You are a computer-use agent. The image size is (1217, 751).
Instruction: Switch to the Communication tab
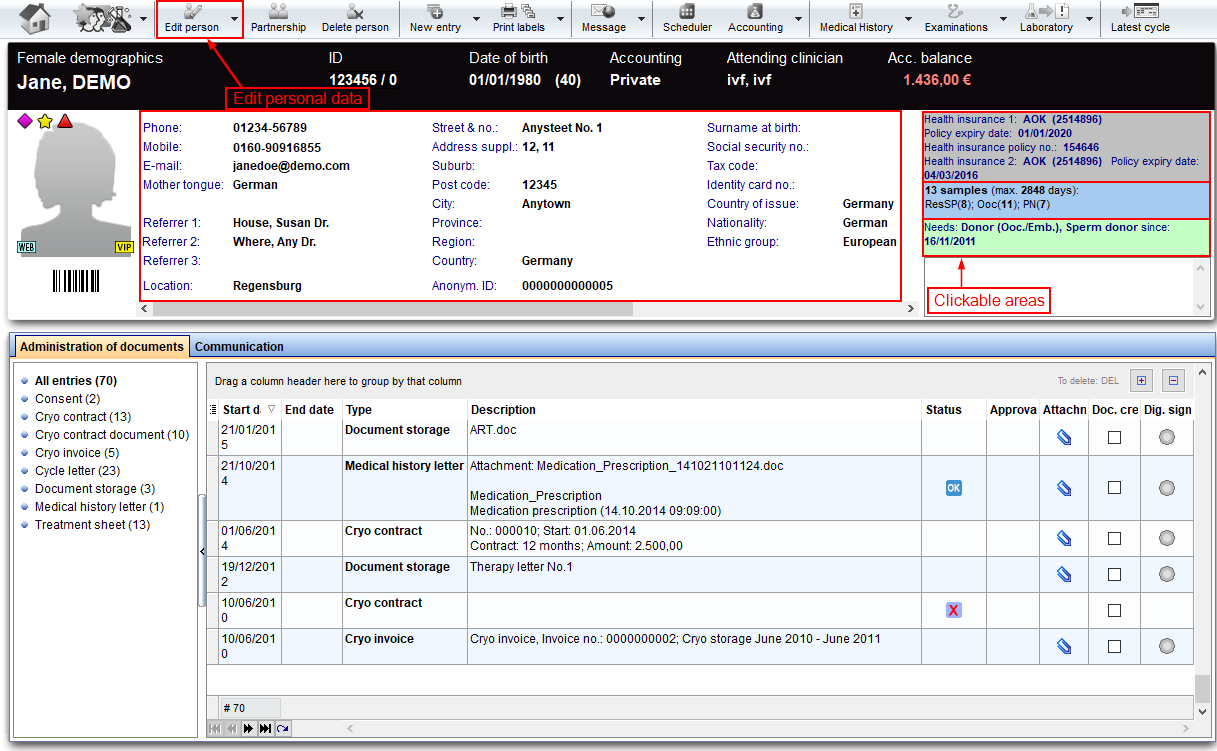pyautogui.click(x=239, y=347)
